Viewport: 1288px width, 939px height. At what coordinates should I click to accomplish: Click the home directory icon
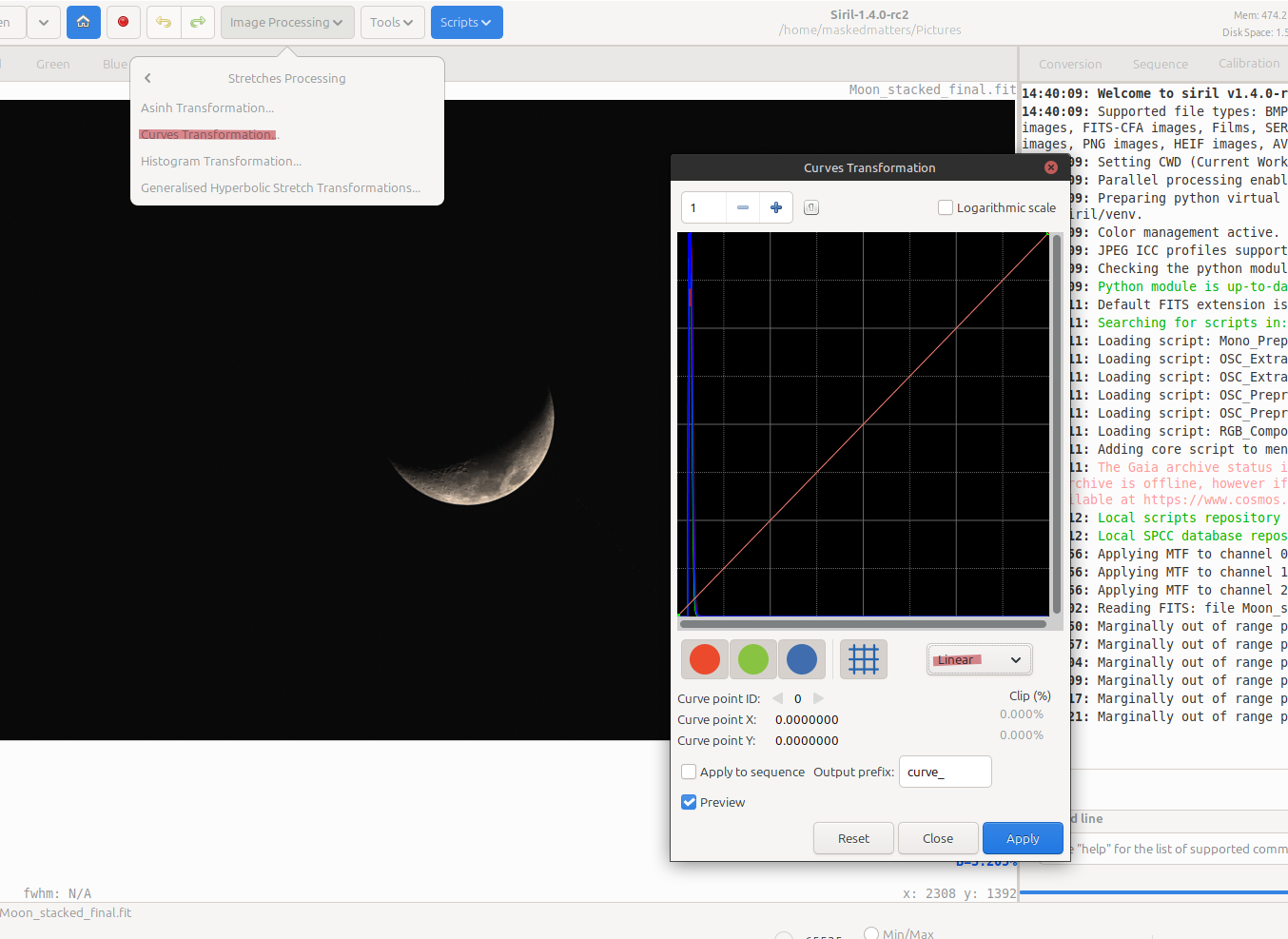click(84, 22)
